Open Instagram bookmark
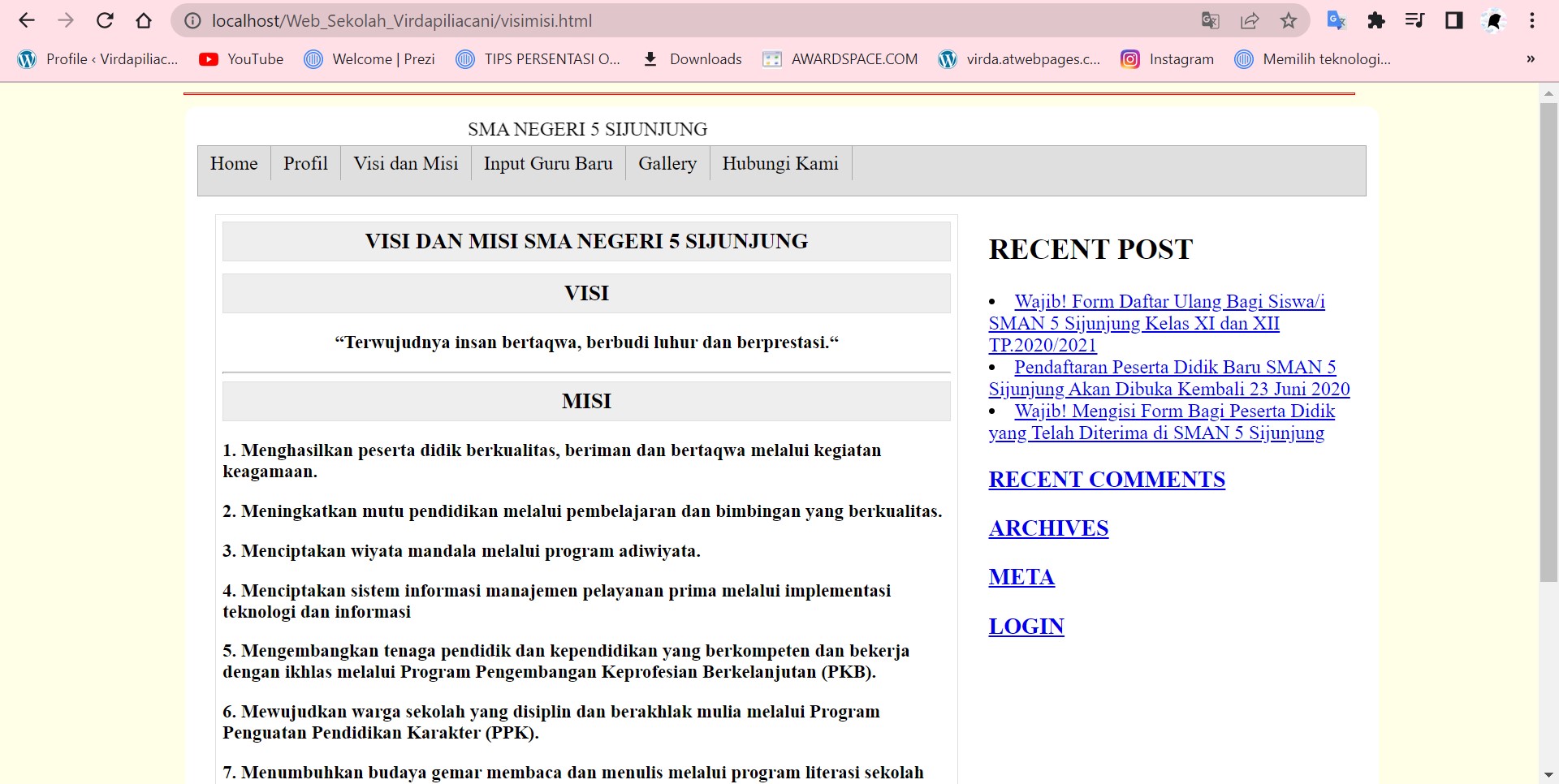This screenshot has width=1559, height=784. [1168, 59]
